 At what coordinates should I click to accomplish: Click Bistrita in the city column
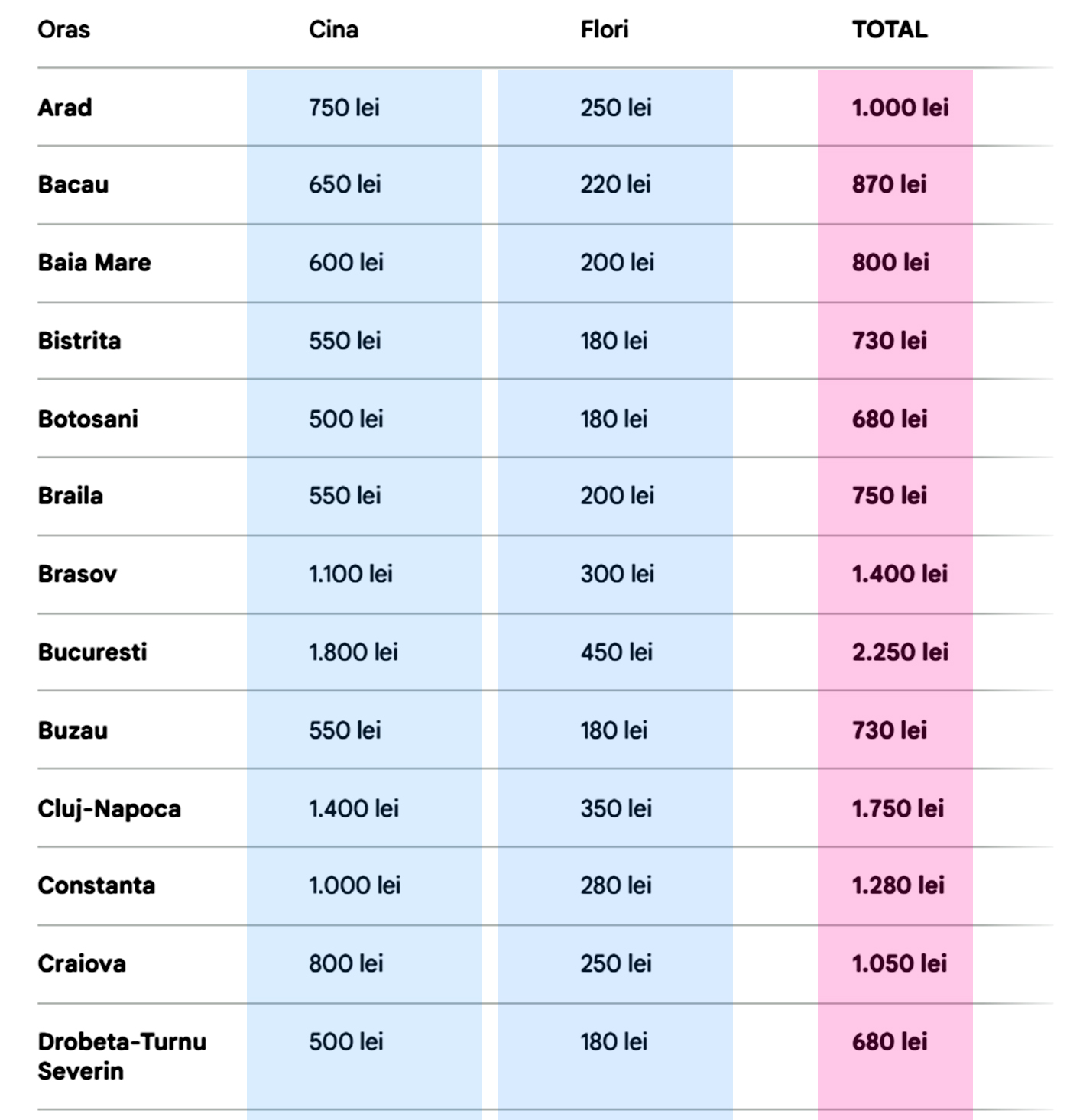coord(79,341)
